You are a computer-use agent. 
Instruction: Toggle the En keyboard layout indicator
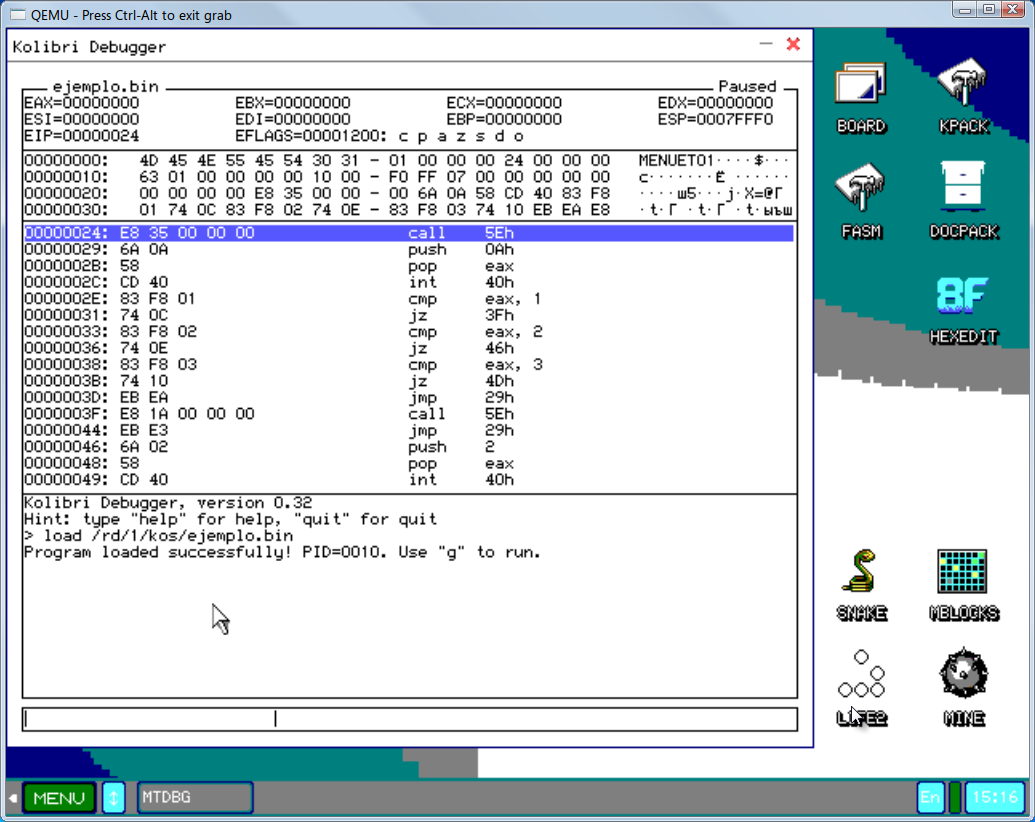[930, 798]
